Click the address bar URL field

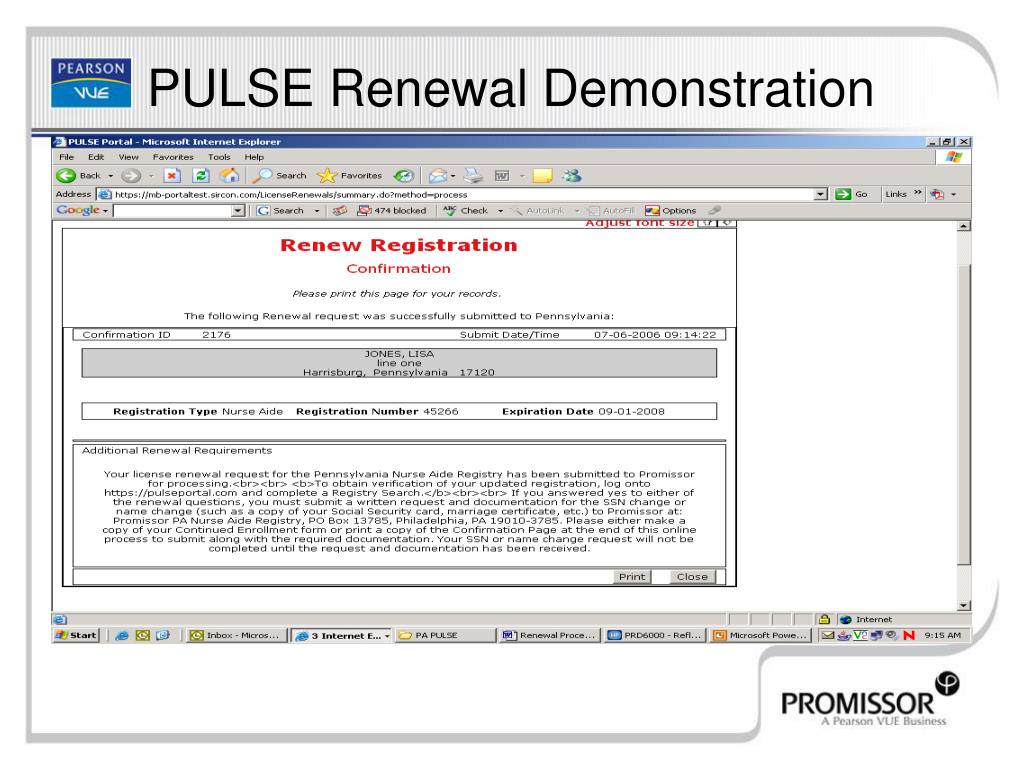[456, 194]
